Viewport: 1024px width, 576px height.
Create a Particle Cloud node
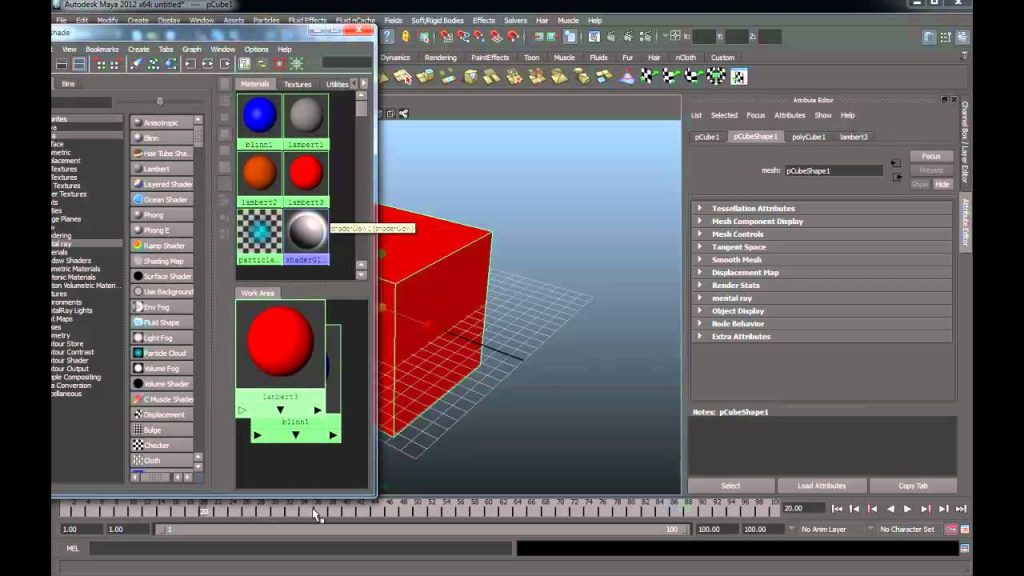162,353
